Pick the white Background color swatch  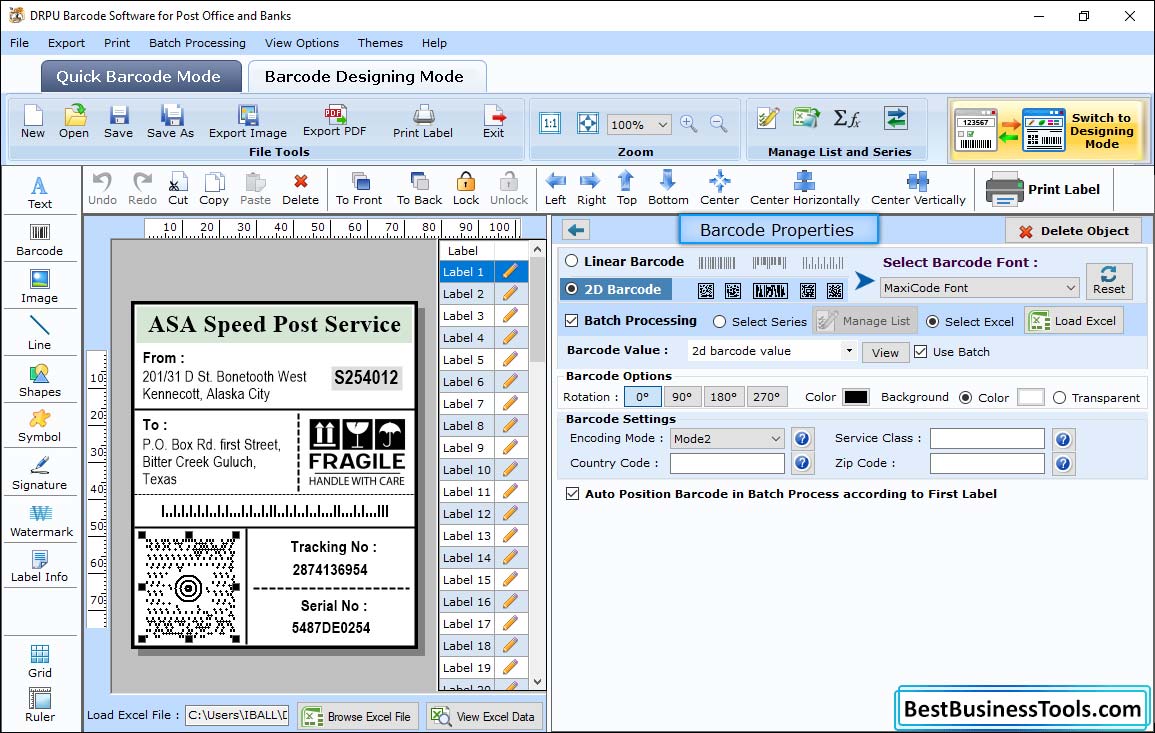1030,397
